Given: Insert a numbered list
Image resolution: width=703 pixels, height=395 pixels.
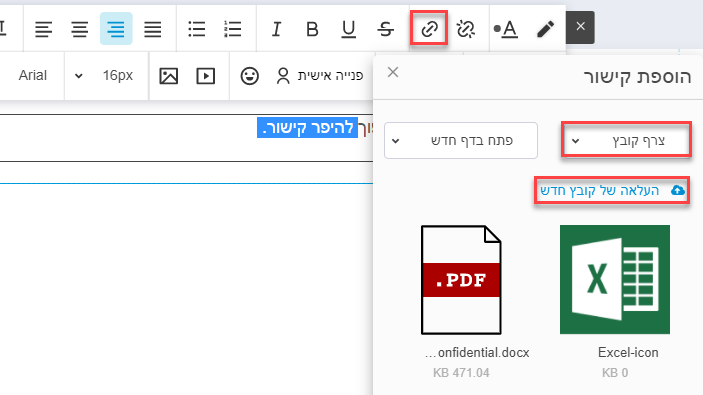Looking at the screenshot, I should point(233,29).
